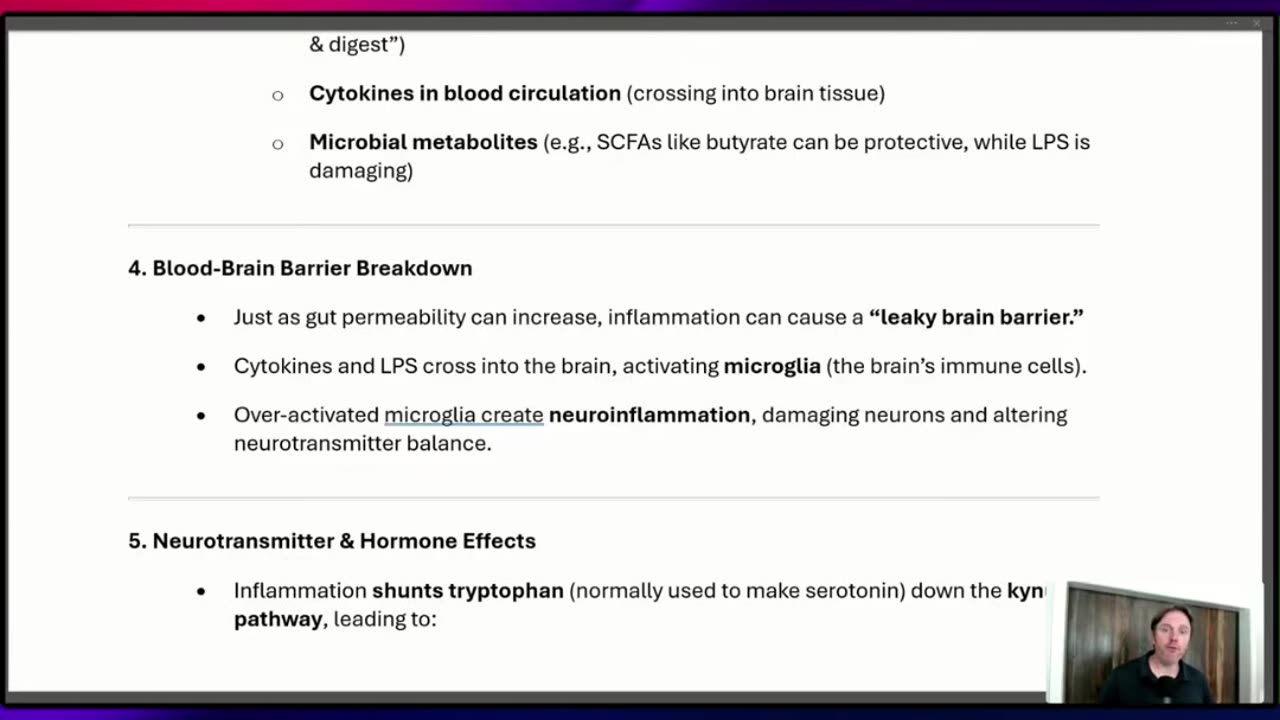
Task: Click the bullet before "Over-activated microglia"
Action: (201, 416)
